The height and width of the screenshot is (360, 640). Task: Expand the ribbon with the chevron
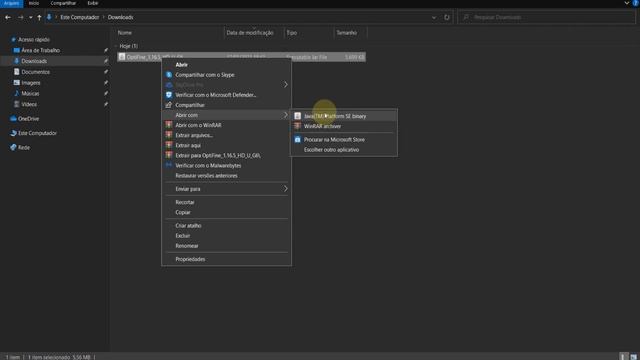coord(627,3)
